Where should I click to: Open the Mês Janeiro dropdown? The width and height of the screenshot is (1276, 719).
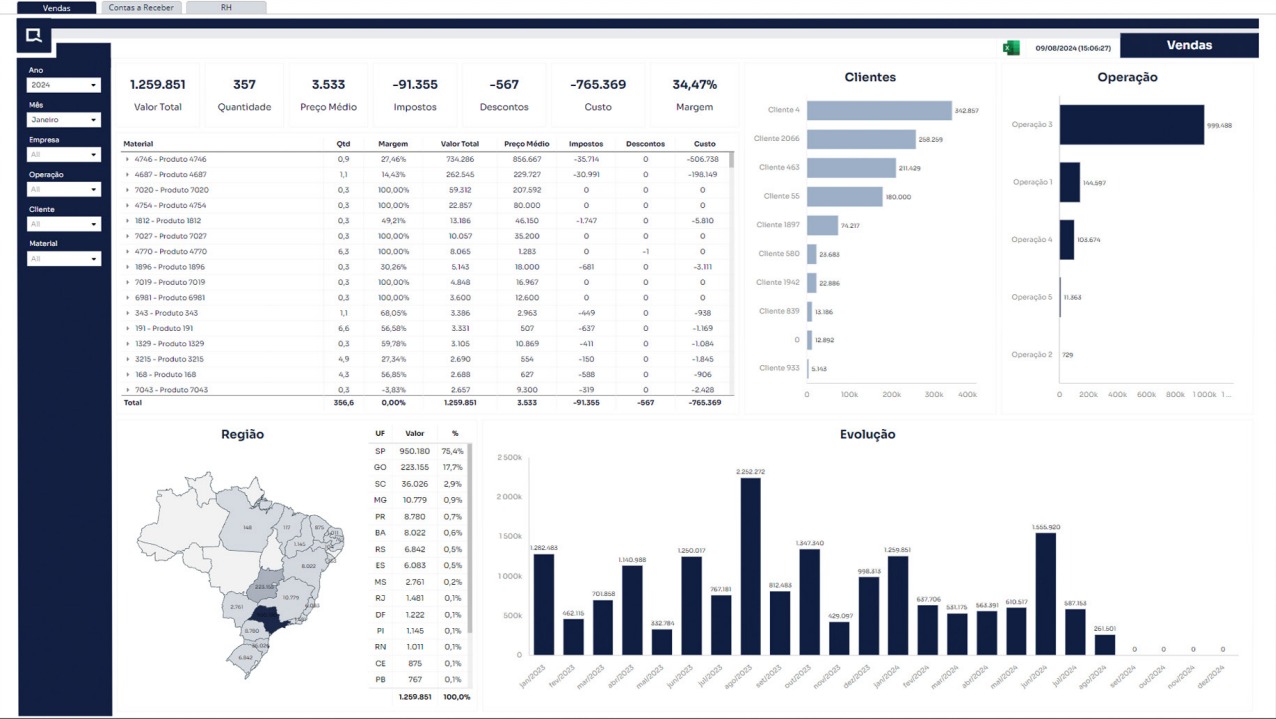pyautogui.click(x=64, y=120)
